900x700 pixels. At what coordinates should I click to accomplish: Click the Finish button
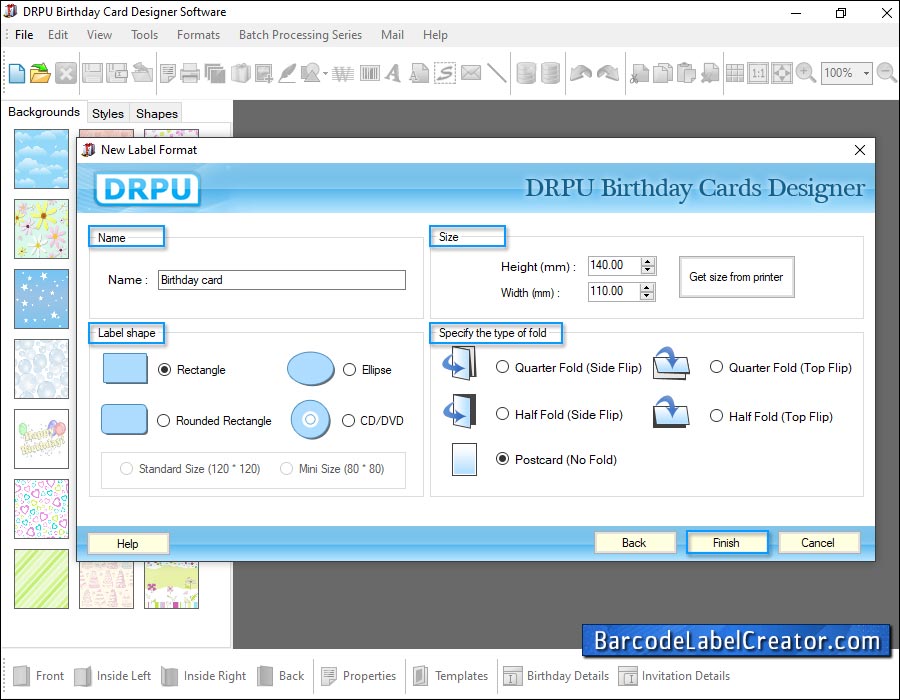[x=727, y=543]
